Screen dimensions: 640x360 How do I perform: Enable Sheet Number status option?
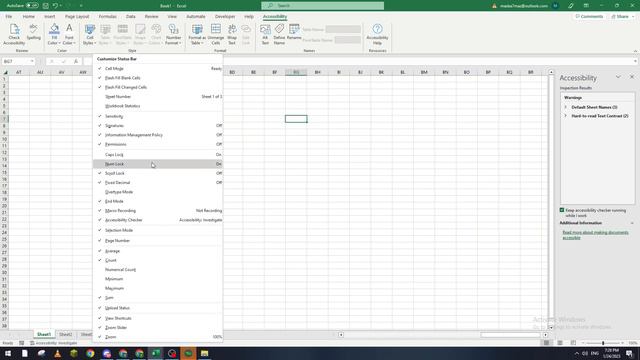click(x=158, y=97)
